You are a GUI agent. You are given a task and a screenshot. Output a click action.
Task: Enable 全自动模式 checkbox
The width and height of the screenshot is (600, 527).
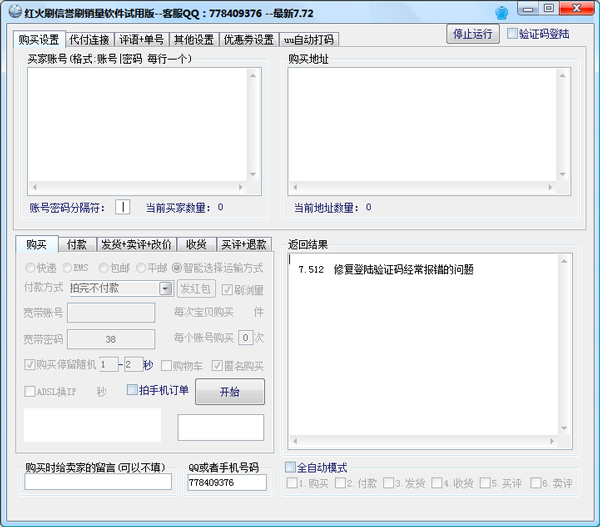pos(291,467)
